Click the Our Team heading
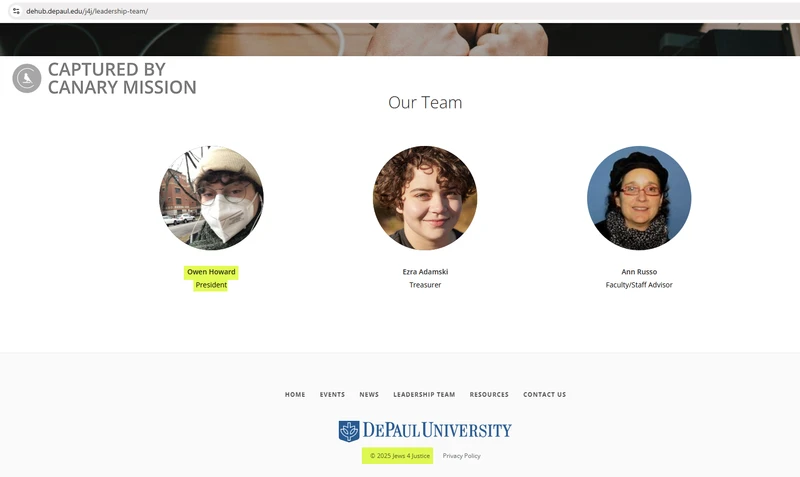Screen dimensions: 800x477 pyautogui.click(x=425, y=102)
